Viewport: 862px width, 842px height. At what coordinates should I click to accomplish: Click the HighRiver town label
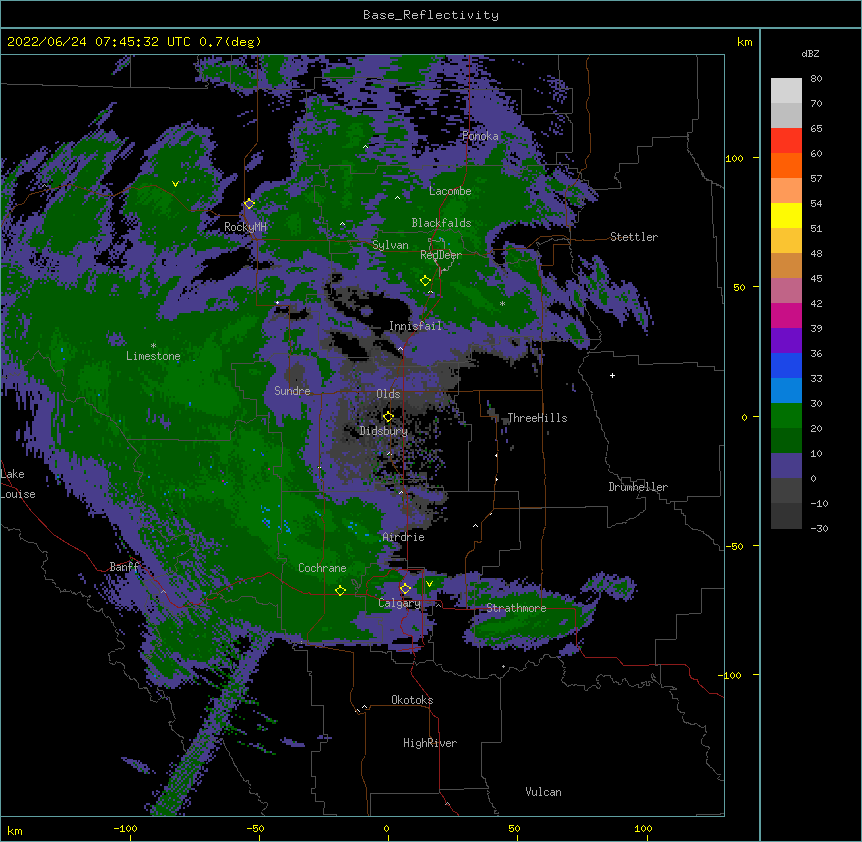(x=430, y=743)
